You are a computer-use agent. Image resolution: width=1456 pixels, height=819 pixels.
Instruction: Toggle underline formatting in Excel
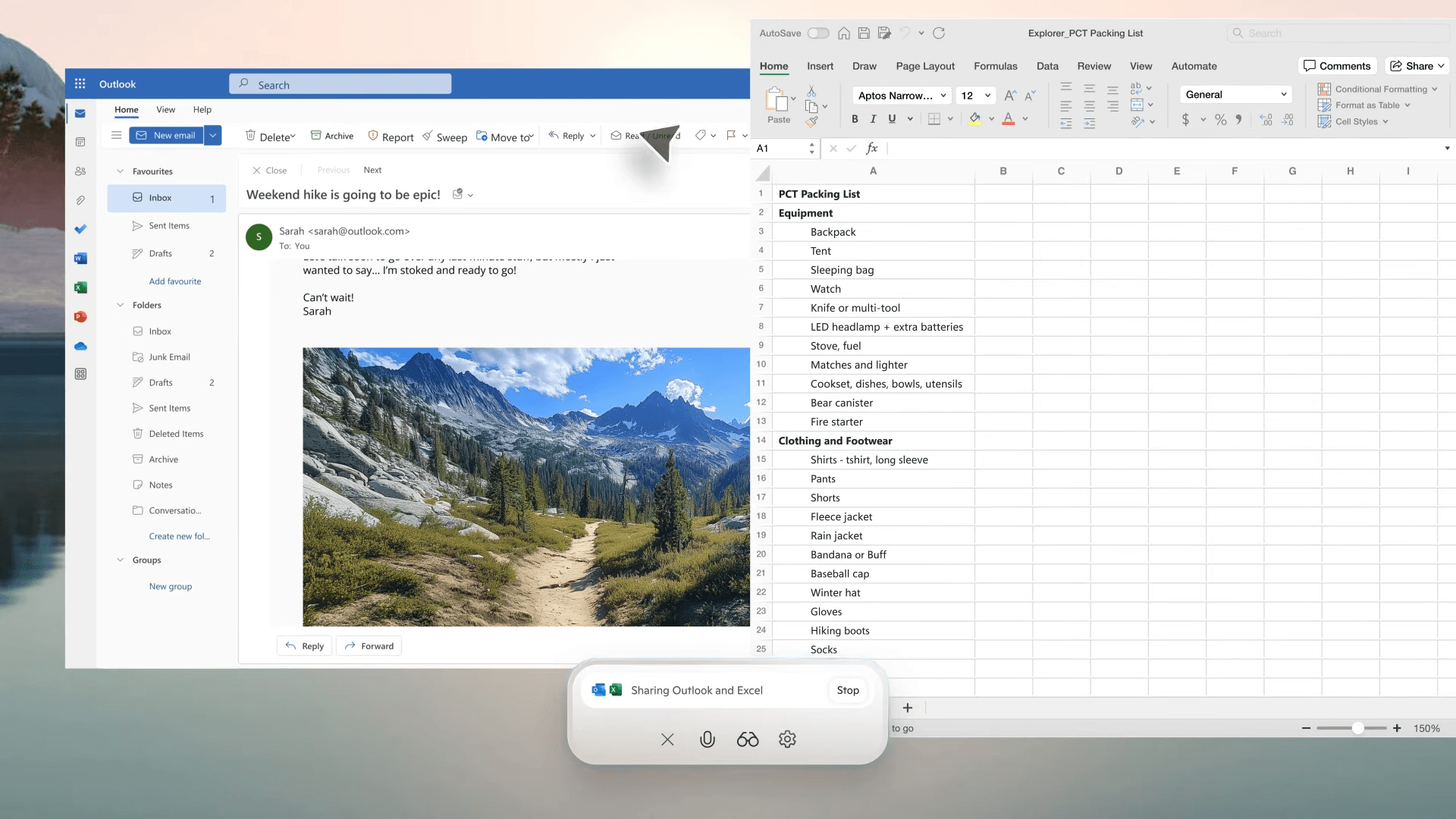click(891, 119)
